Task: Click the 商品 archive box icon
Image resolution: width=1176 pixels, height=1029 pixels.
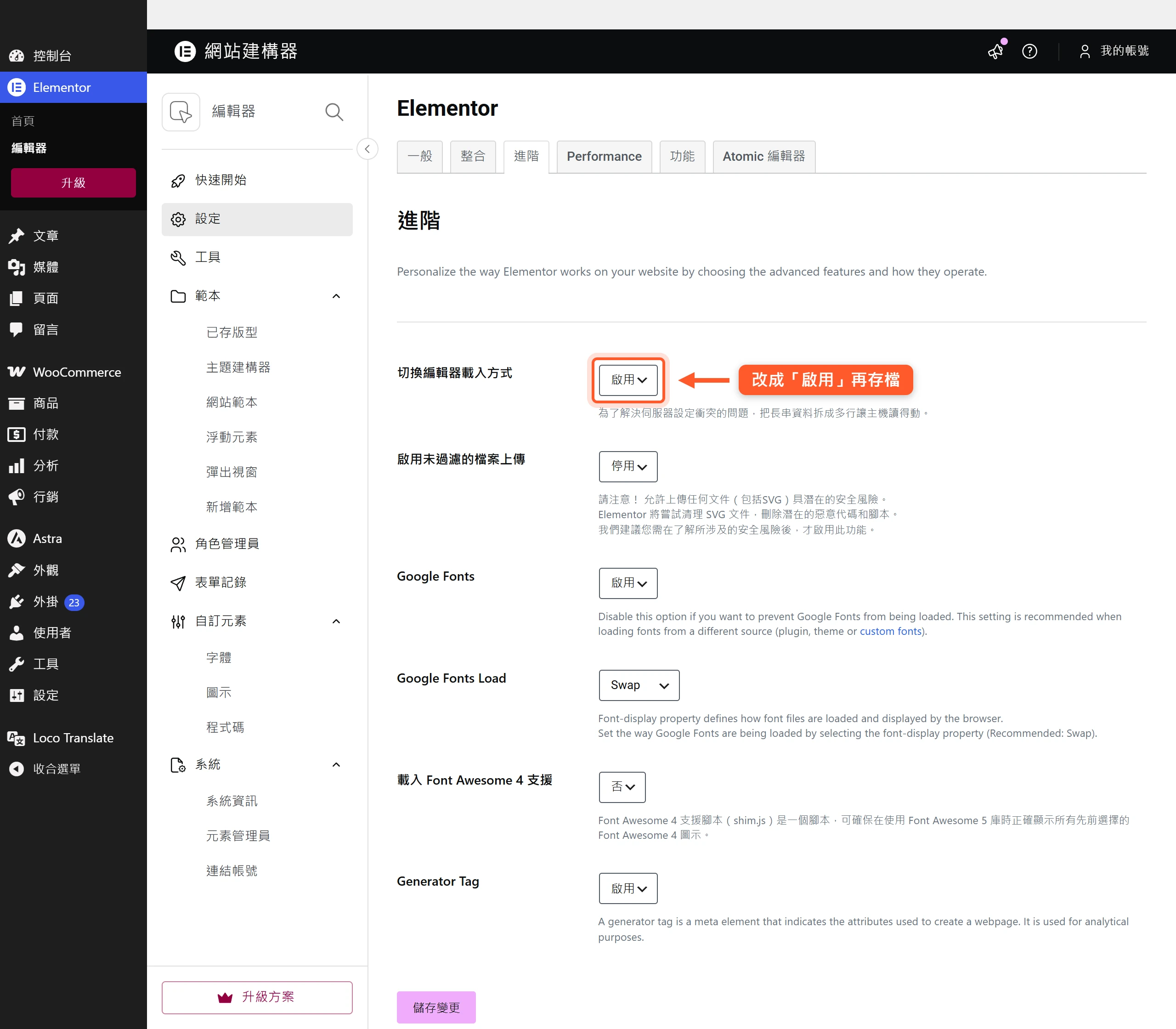Action: coord(17,403)
